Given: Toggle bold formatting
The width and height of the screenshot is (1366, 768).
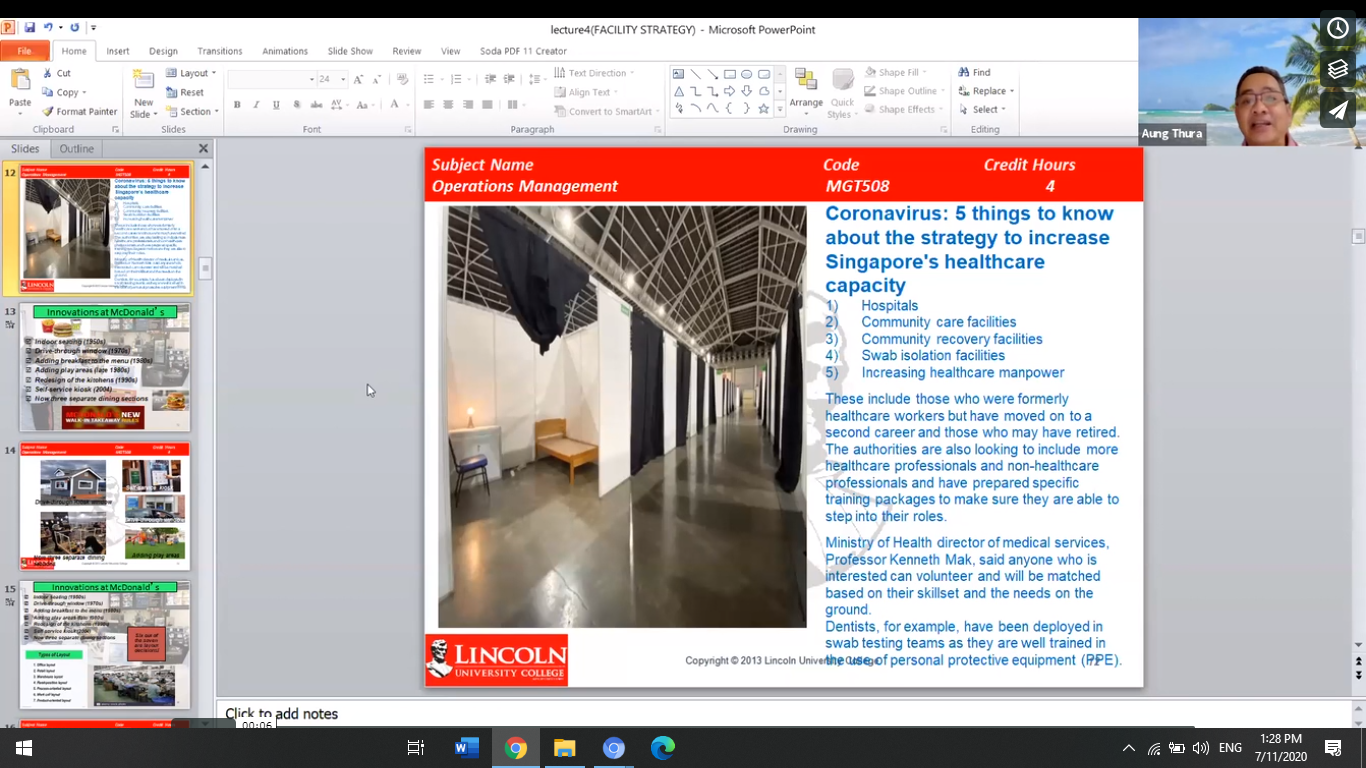Looking at the screenshot, I should click(237, 104).
